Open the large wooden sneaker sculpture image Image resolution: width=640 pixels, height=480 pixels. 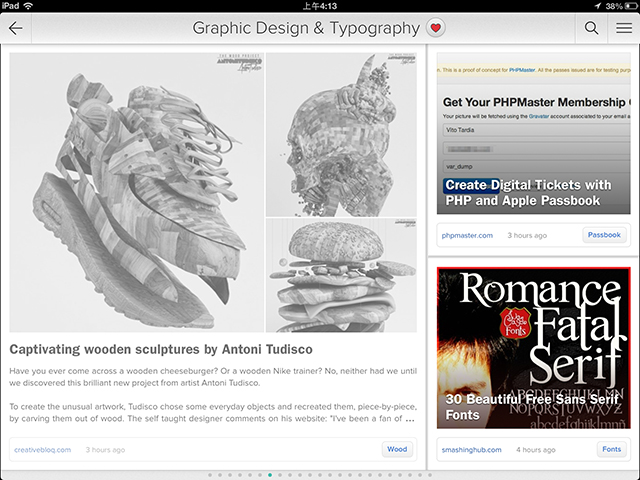(137, 192)
